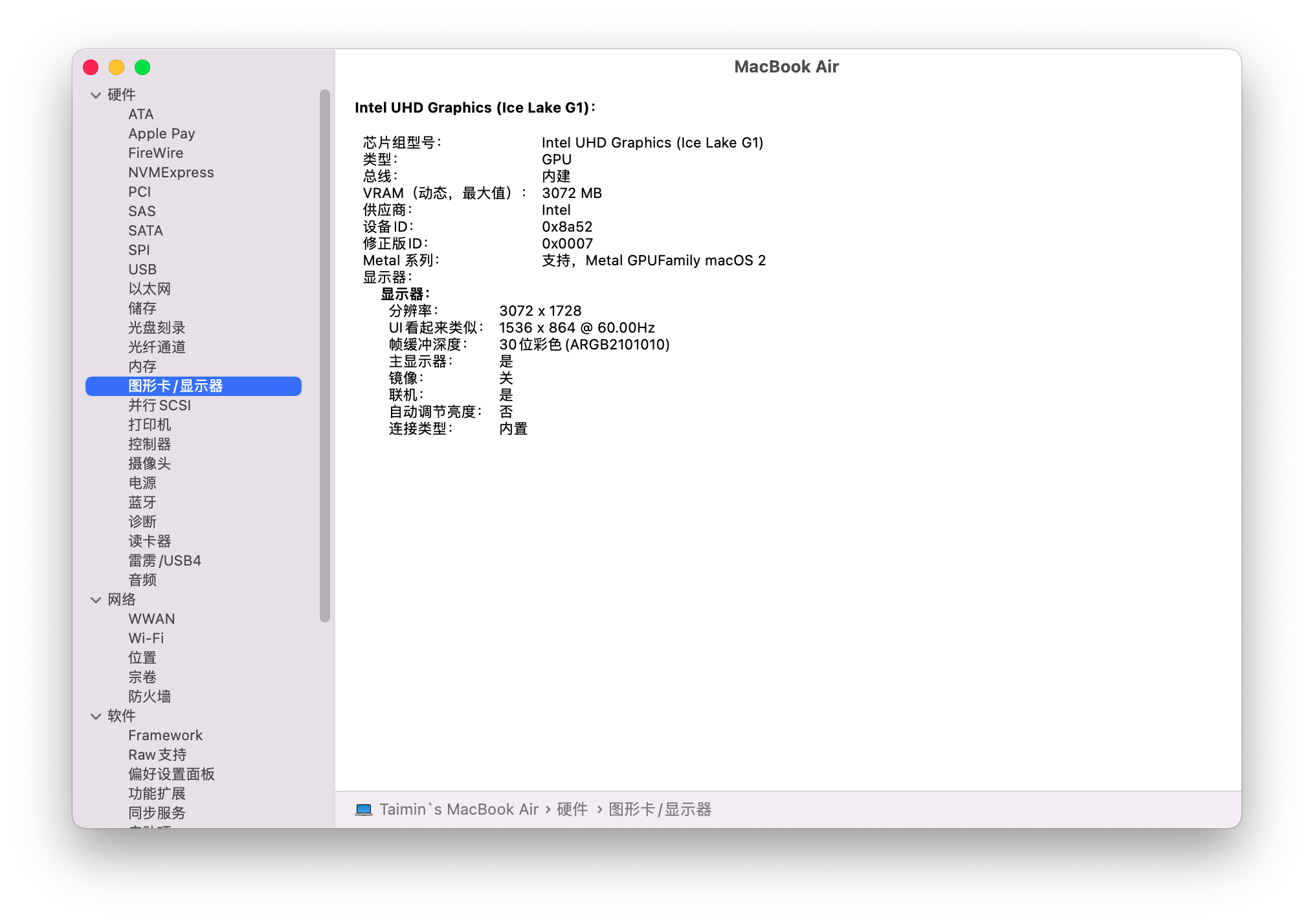This screenshot has height=924, width=1314.
Task: Open the 打印机 information page
Action: click(x=150, y=424)
